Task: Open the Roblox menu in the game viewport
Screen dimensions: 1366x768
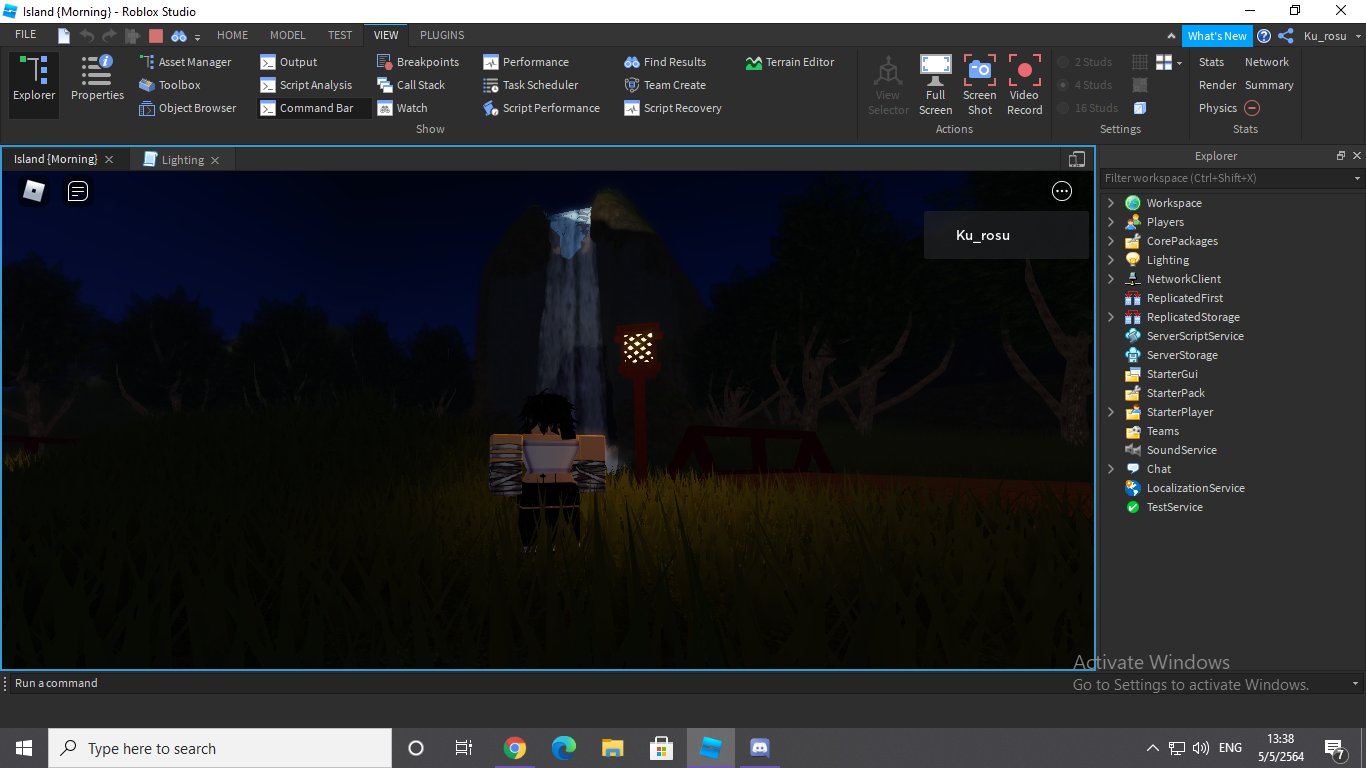Action: coord(34,191)
